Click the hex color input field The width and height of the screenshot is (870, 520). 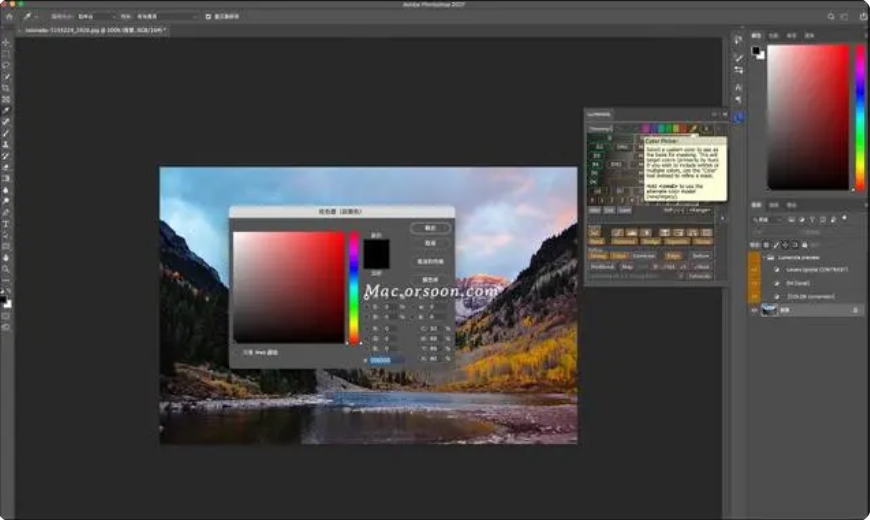[x=385, y=360]
